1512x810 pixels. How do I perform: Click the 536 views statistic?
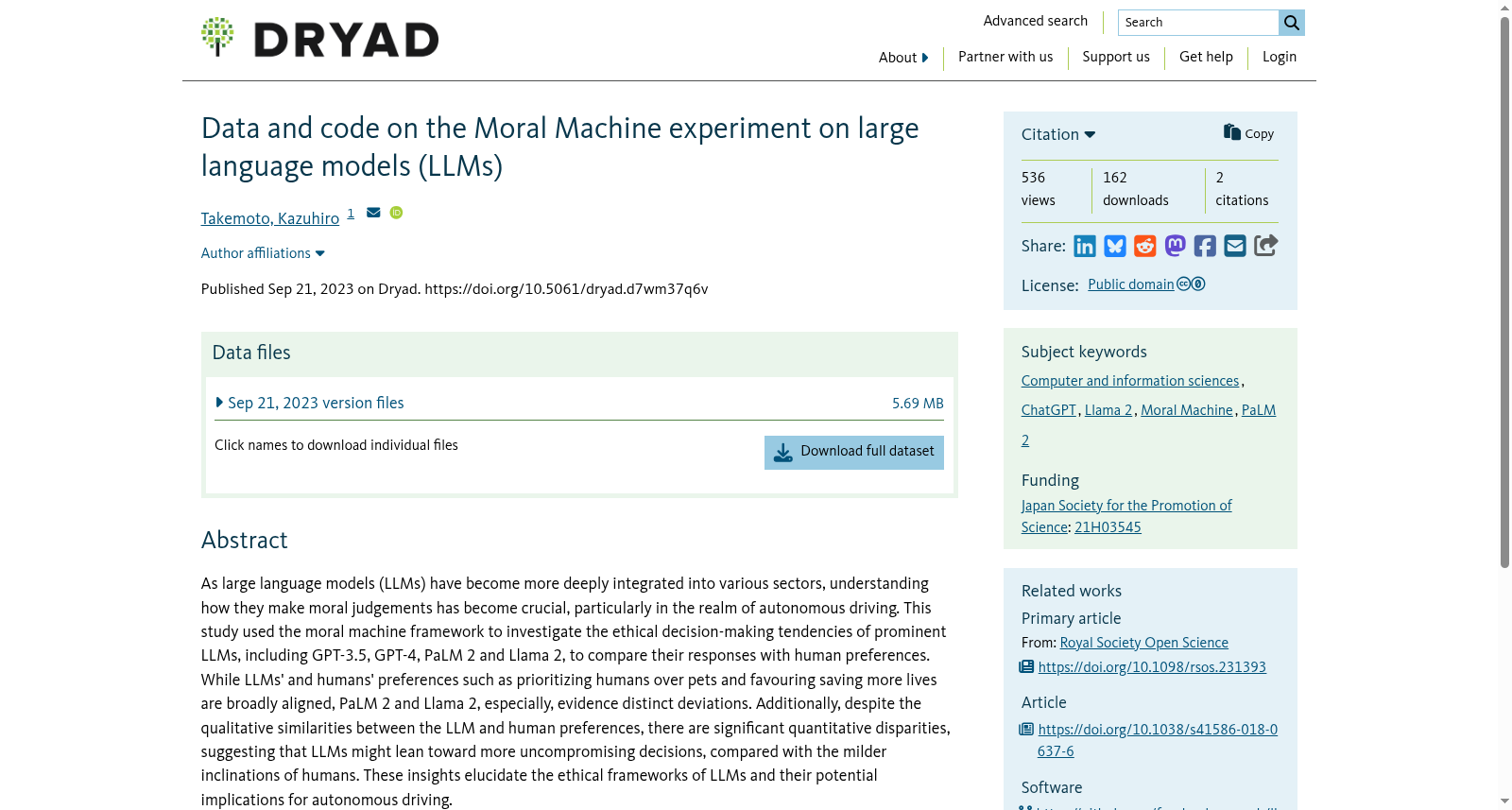tap(1039, 189)
